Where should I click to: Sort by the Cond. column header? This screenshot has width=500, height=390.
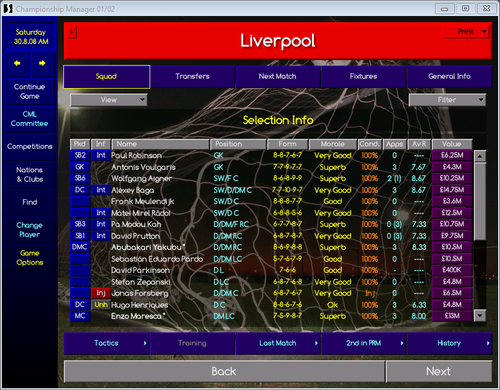tap(370, 144)
